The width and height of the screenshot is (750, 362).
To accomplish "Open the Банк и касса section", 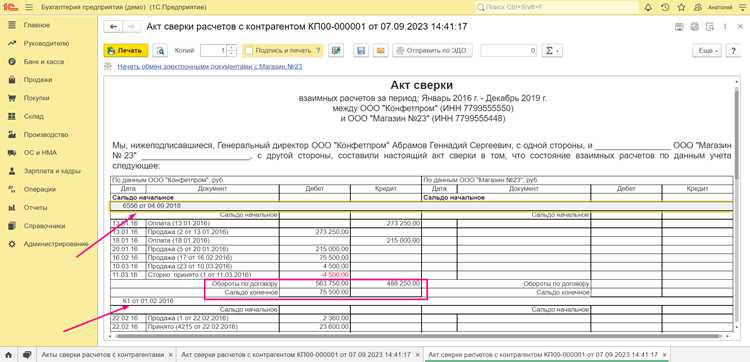I will pos(44,62).
